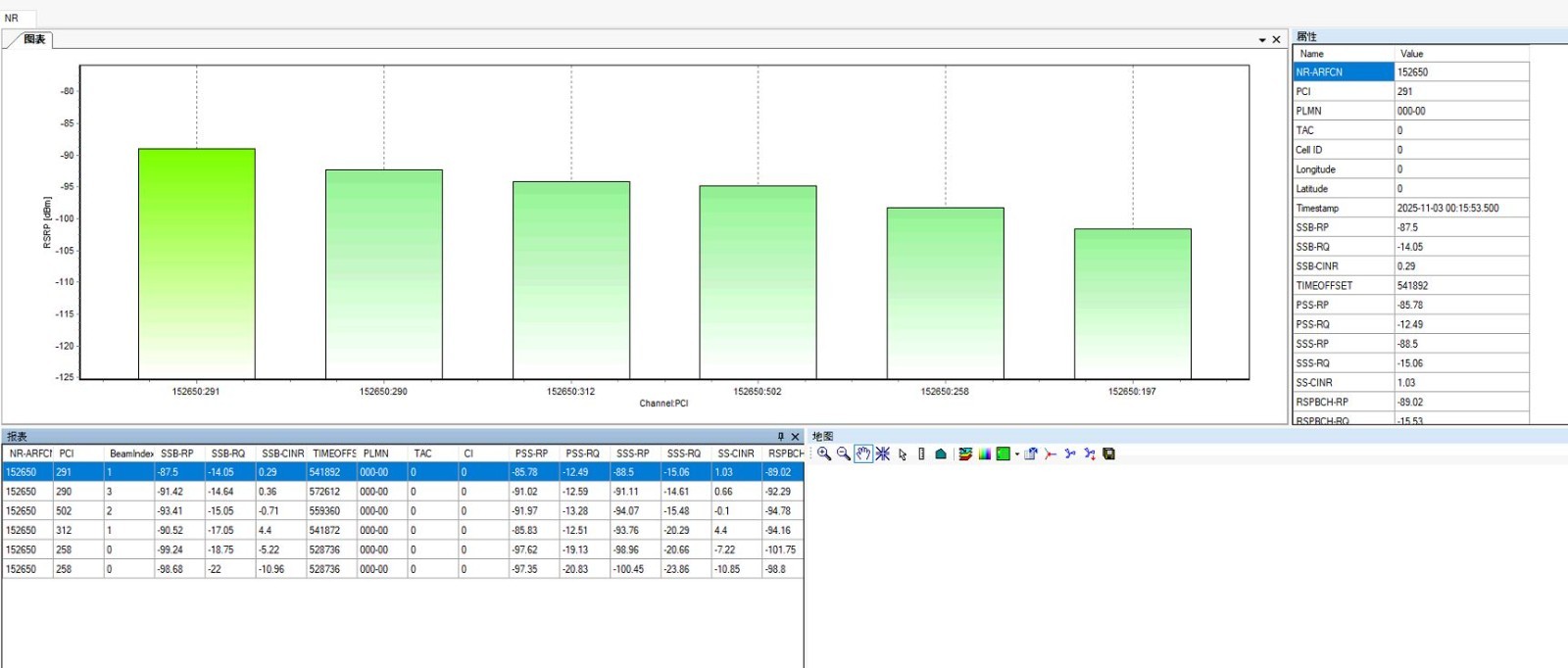The height and width of the screenshot is (668, 1568).
Task: Click the save disk icon on map toolbar
Action: (x=1108, y=453)
